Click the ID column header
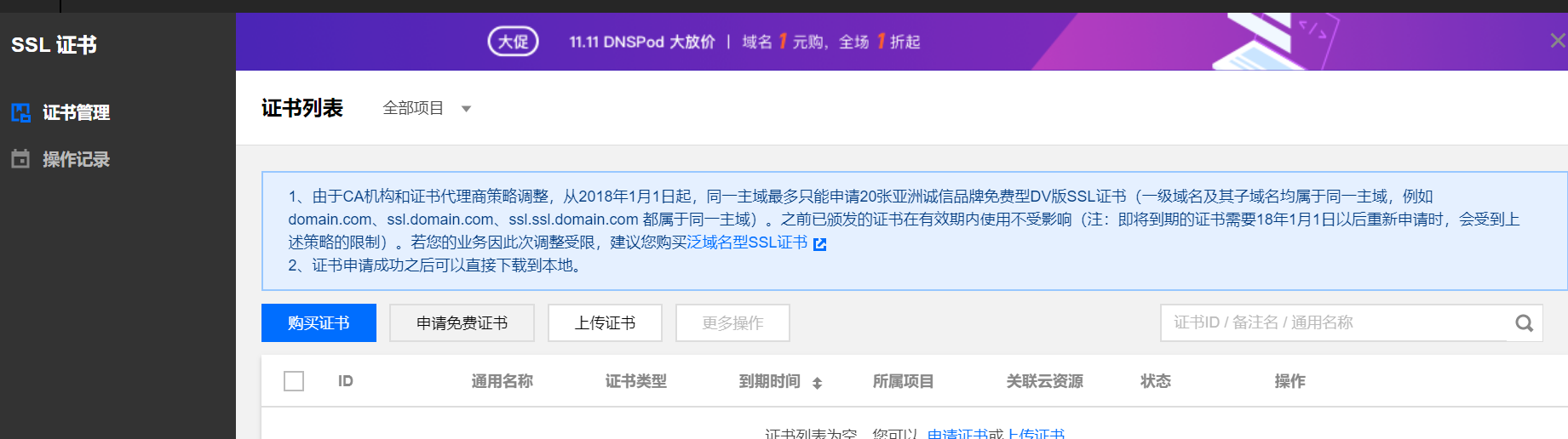 click(345, 381)
